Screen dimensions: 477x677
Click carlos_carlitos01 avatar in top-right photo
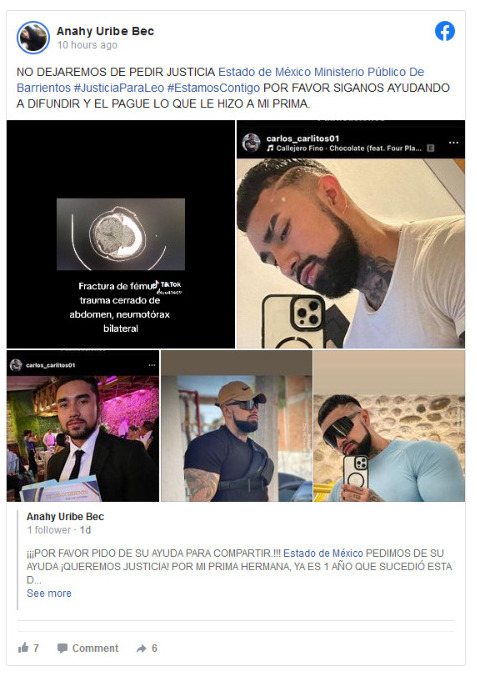pyautogui.click(x=251, y=142)
